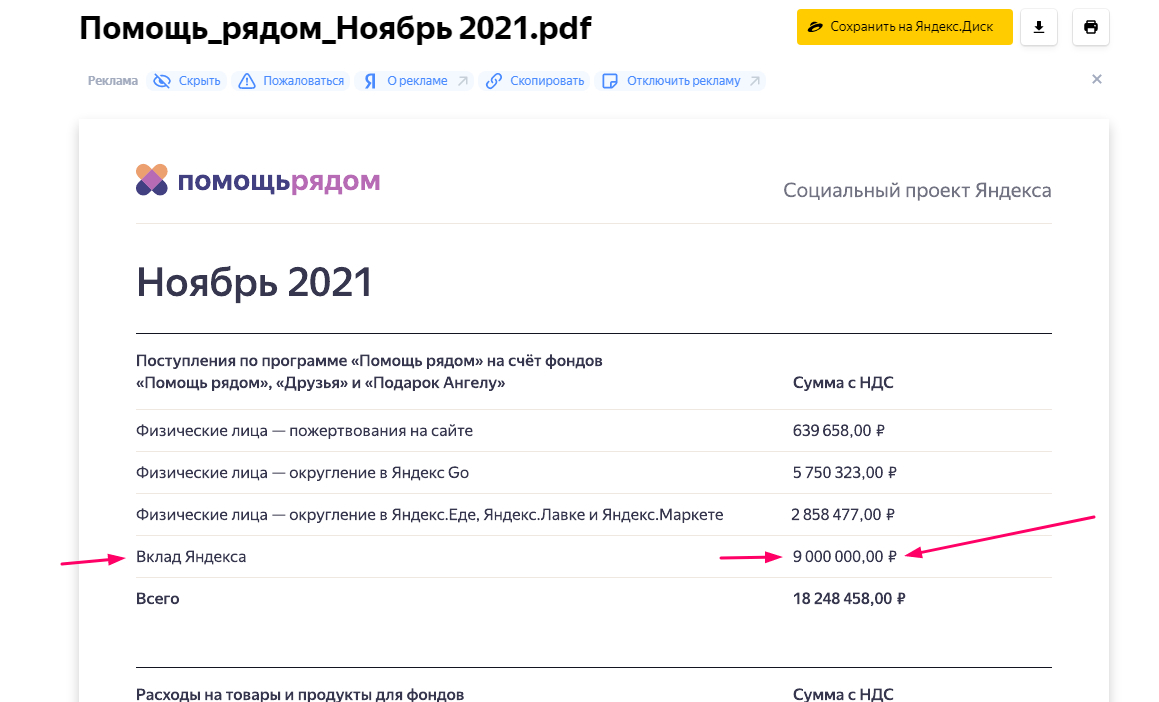Report the ad via Пожаловаться label
Viewport: 1159px width, 702px height.
[x=304, y=81]
